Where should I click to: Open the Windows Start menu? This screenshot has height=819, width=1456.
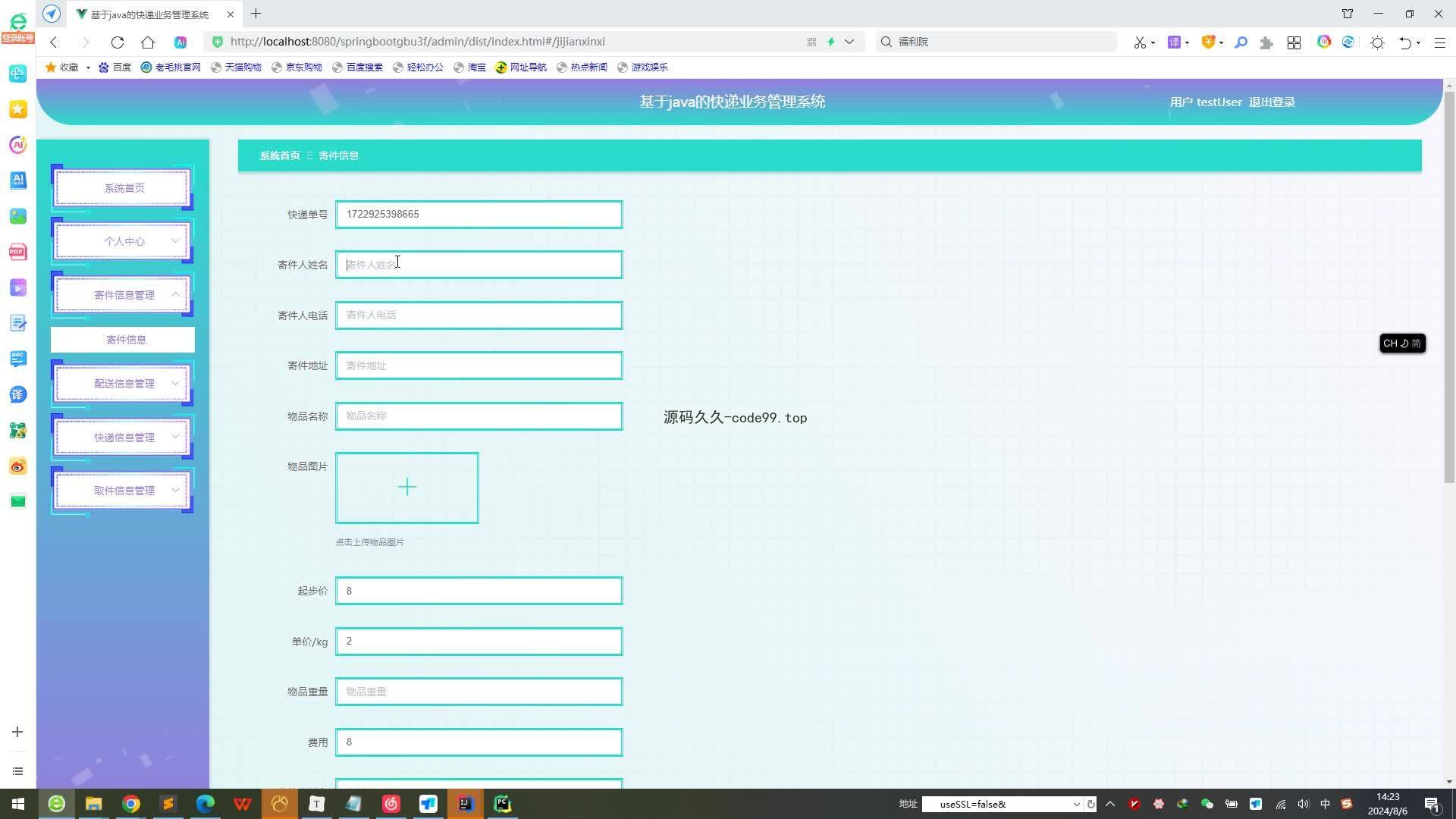[x=18, y=804]
